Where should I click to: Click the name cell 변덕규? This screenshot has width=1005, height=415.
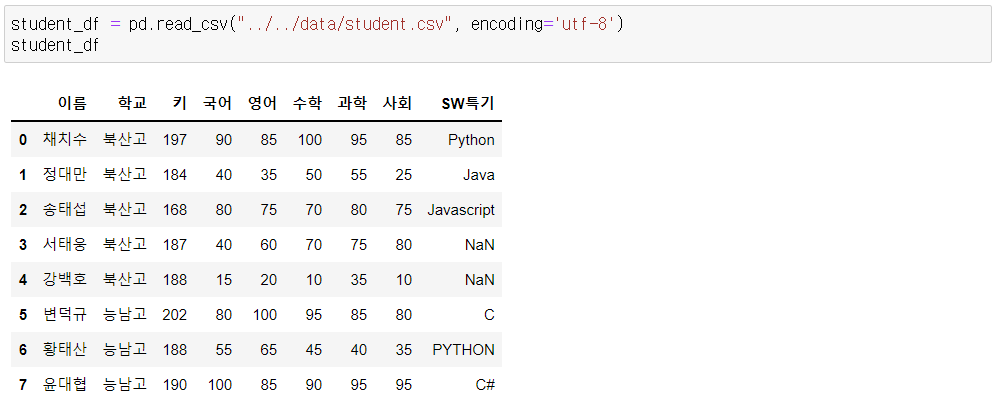[65, 314]
